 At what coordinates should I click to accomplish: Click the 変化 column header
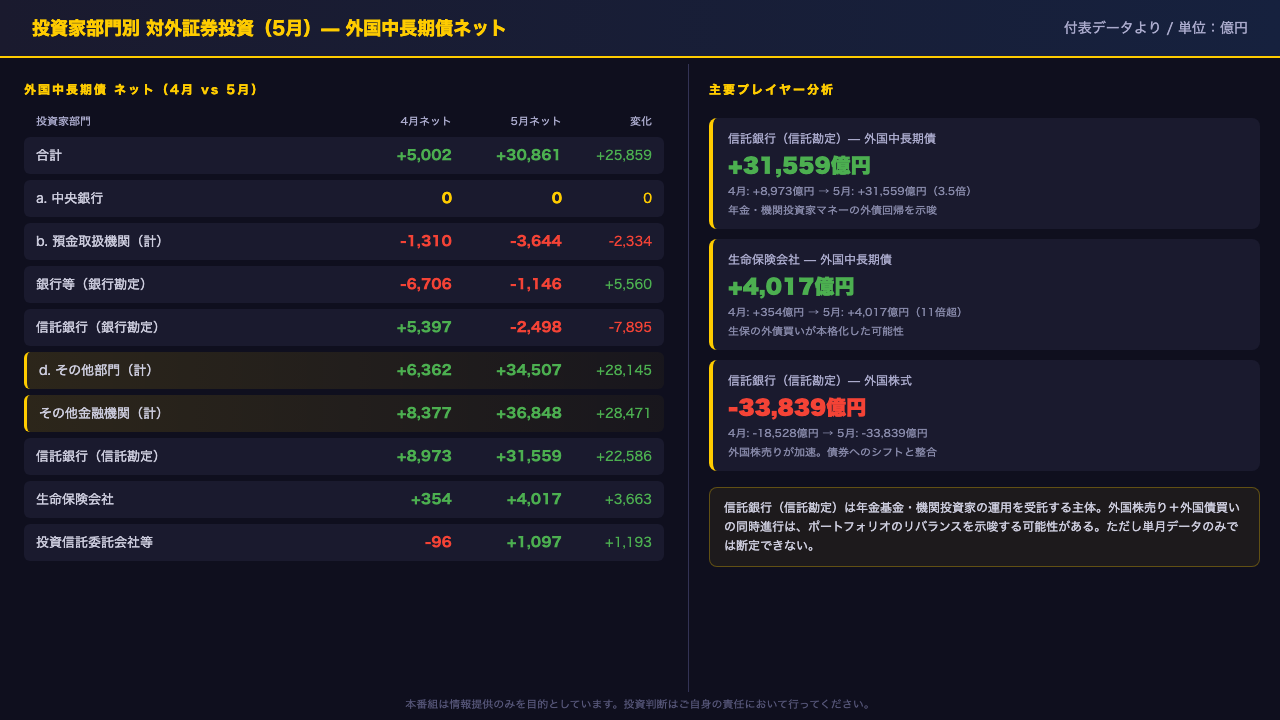click(641, 122)
